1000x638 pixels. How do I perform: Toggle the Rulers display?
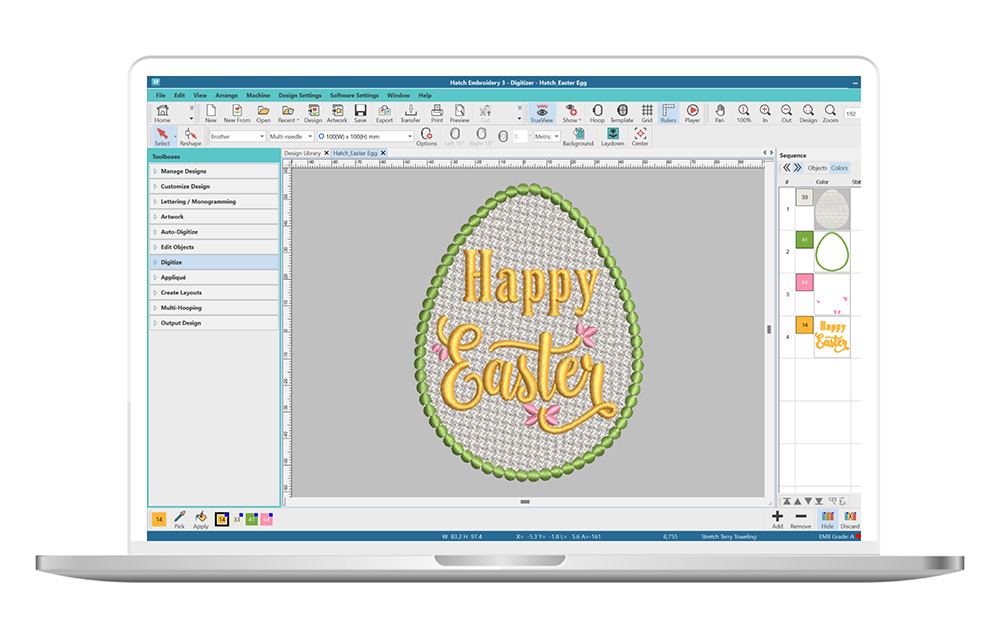point(667,111)
